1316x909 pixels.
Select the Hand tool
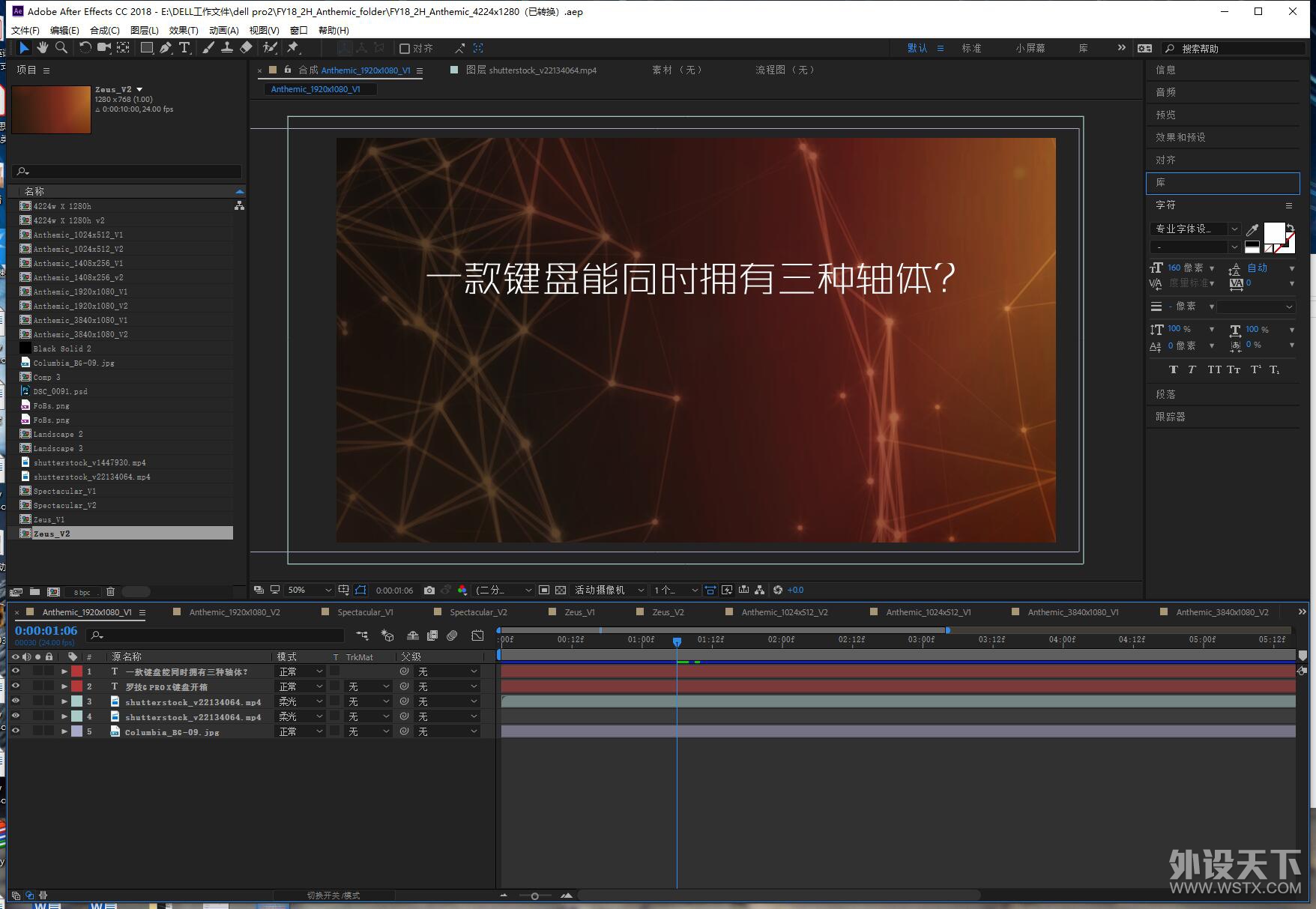pos(43,48)
